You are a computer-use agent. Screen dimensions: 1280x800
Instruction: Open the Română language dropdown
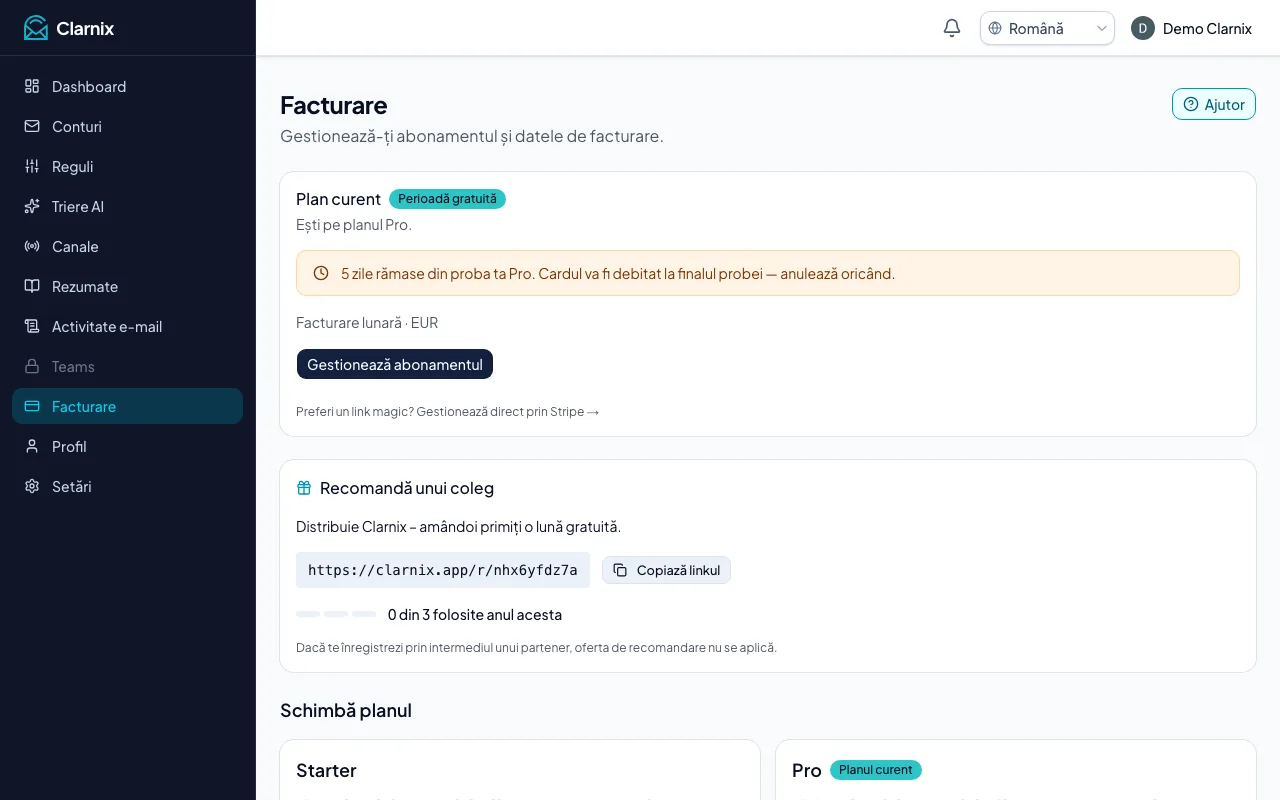coord(1047,28)
